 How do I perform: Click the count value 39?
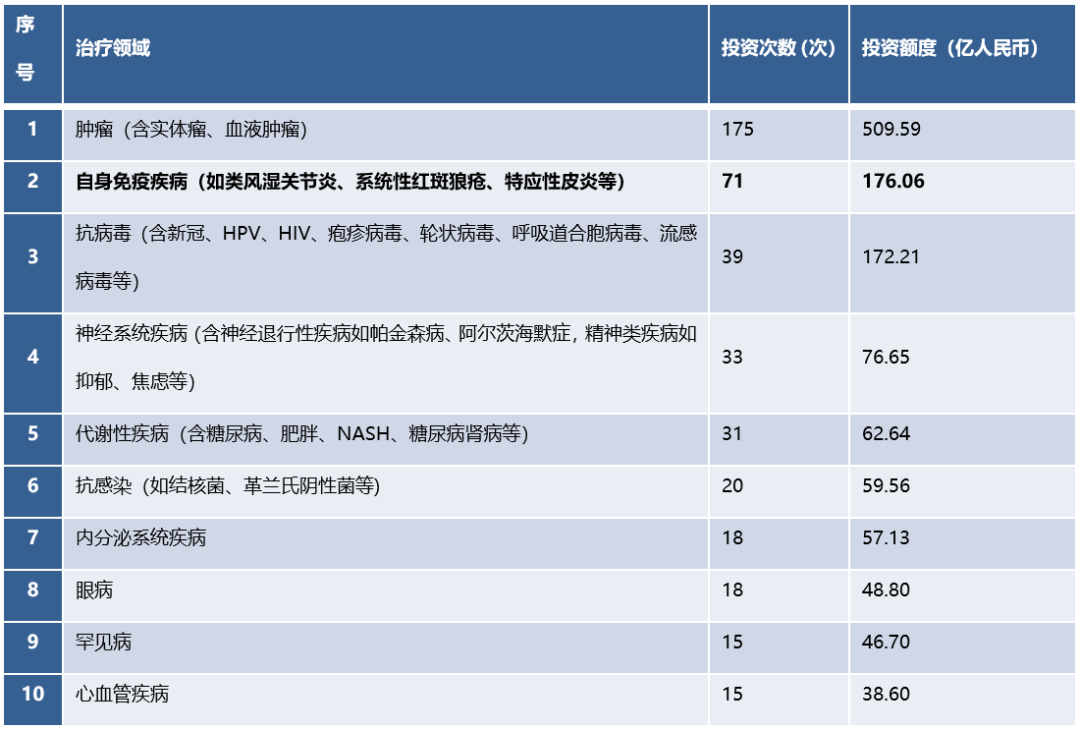[x=732, y=257]
